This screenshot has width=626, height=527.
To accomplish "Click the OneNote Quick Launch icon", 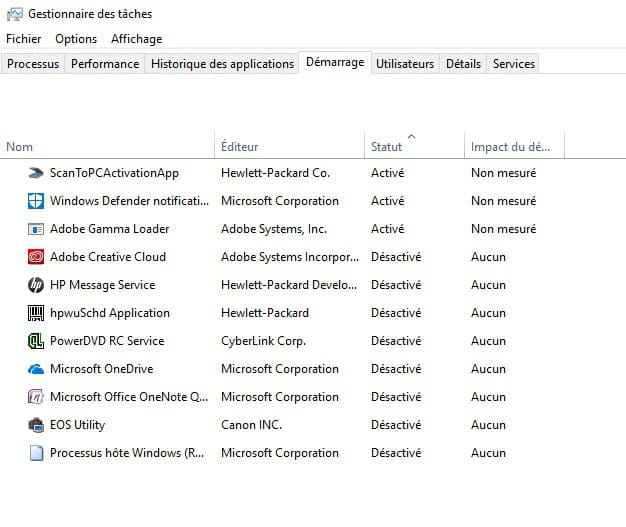I will (x=36, y=397).
